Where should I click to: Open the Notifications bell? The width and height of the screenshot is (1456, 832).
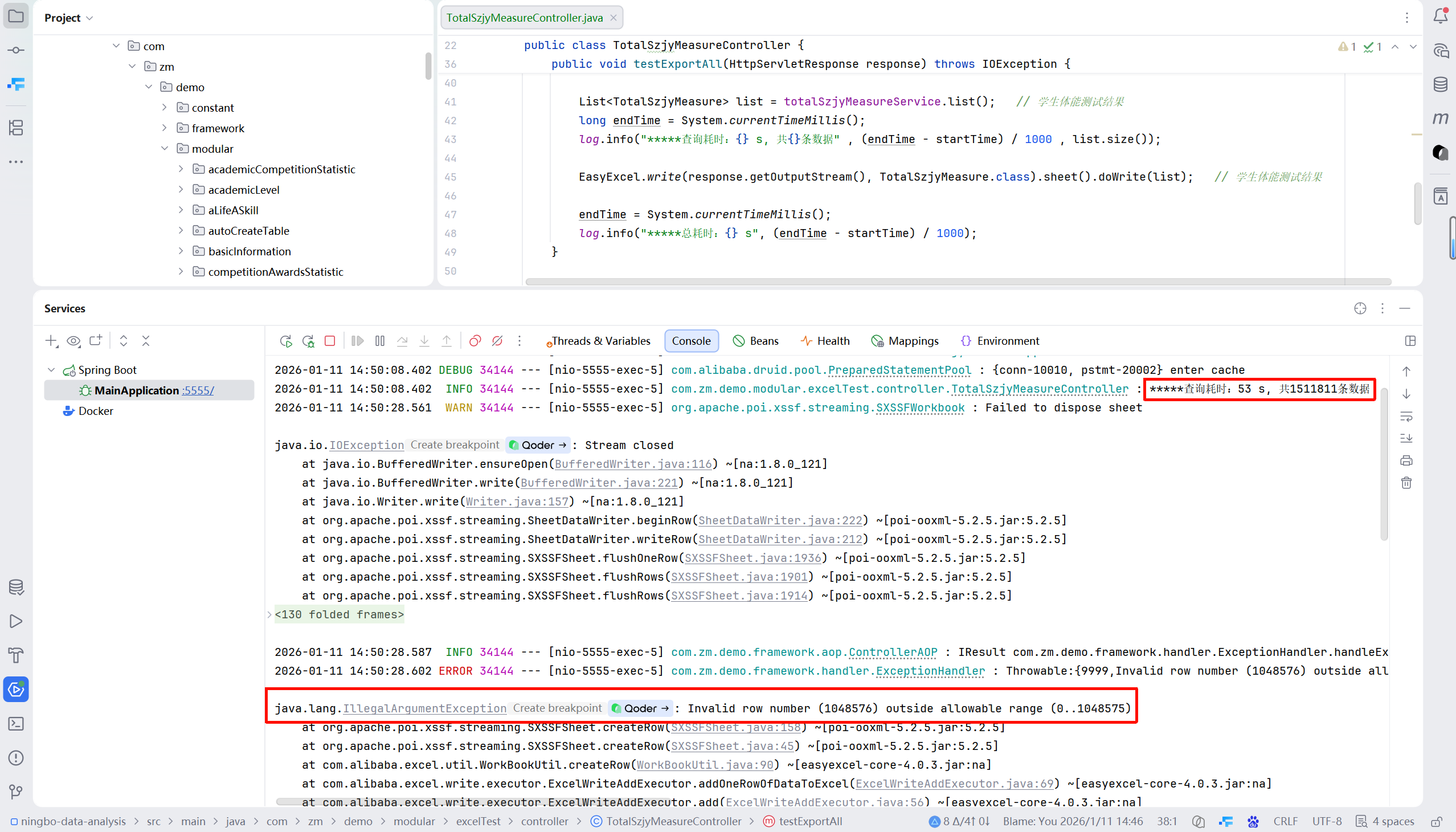[x=1440, y=16]
